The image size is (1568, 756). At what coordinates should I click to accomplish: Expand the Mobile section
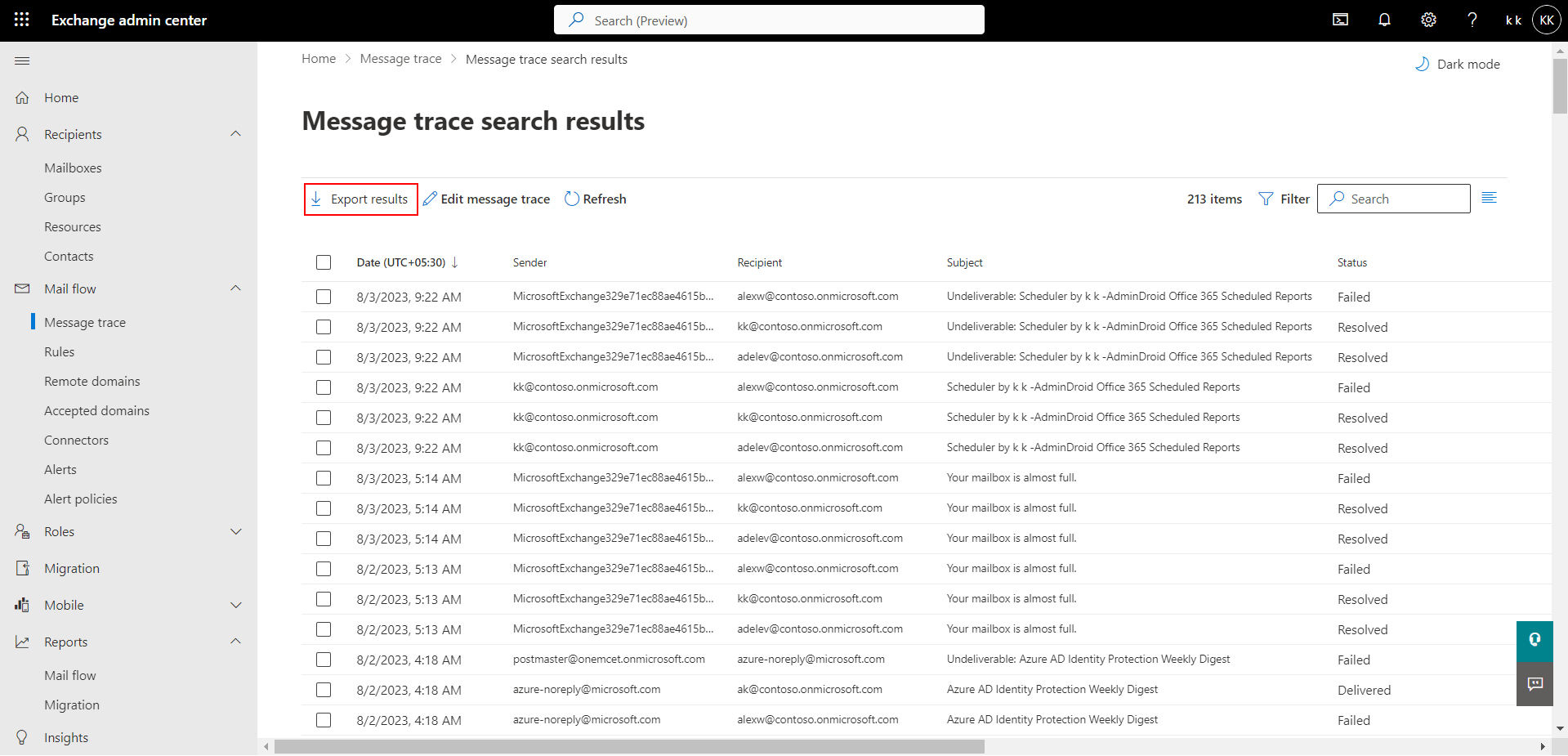236,605
